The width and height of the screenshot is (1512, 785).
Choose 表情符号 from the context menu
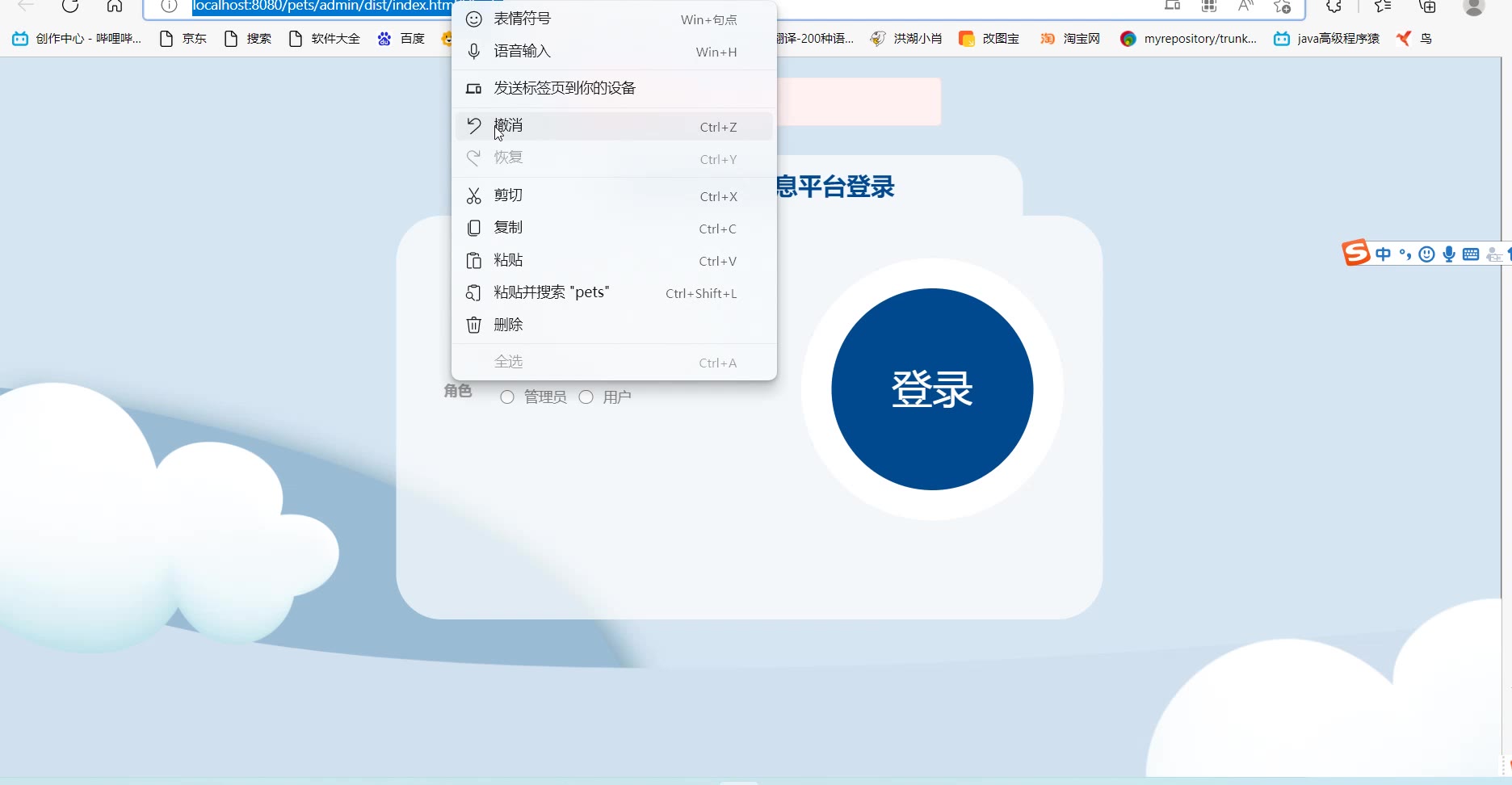[614, 19]
